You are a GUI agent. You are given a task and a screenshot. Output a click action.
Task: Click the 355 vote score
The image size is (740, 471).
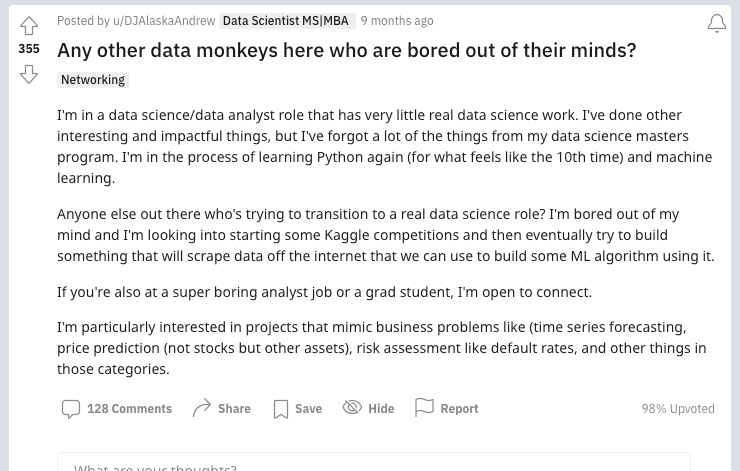click(29, 49)
